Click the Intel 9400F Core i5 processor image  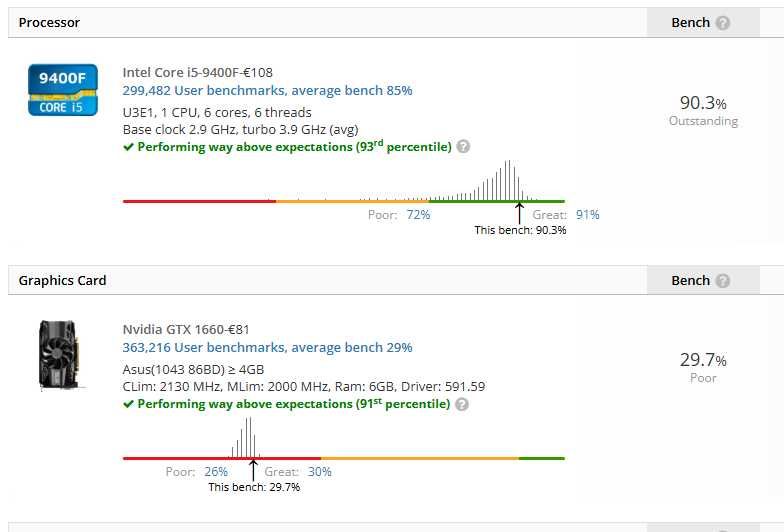[62, 90]
